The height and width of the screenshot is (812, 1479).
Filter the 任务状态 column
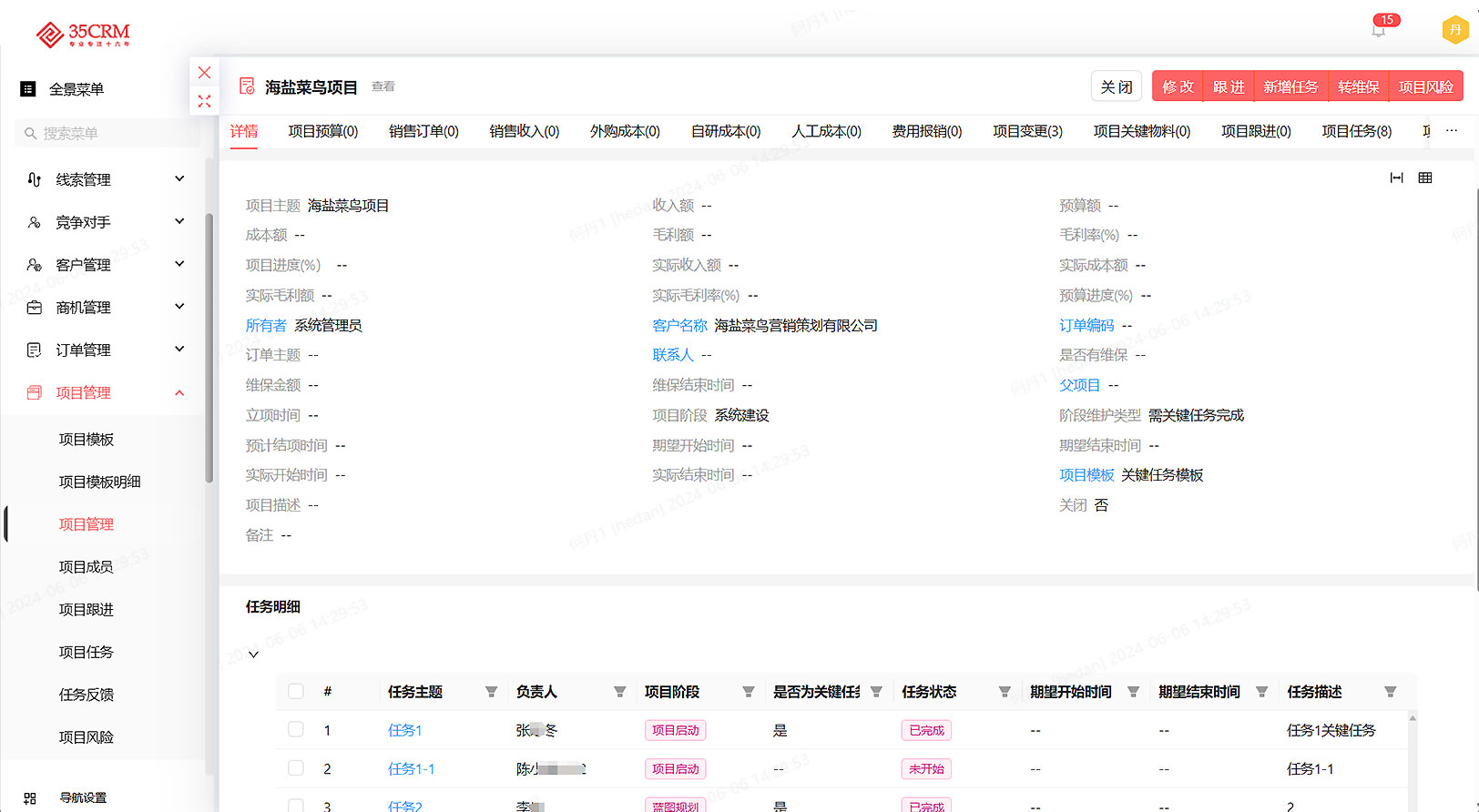(1005, 692)
